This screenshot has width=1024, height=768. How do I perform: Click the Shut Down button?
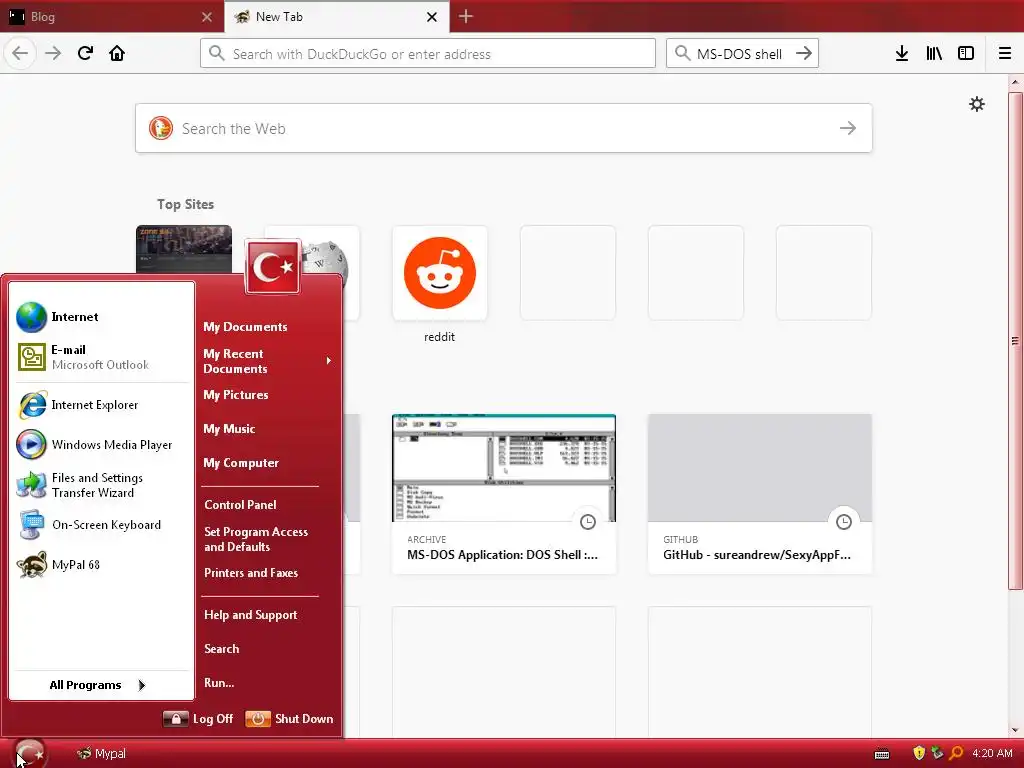point(289,718)
